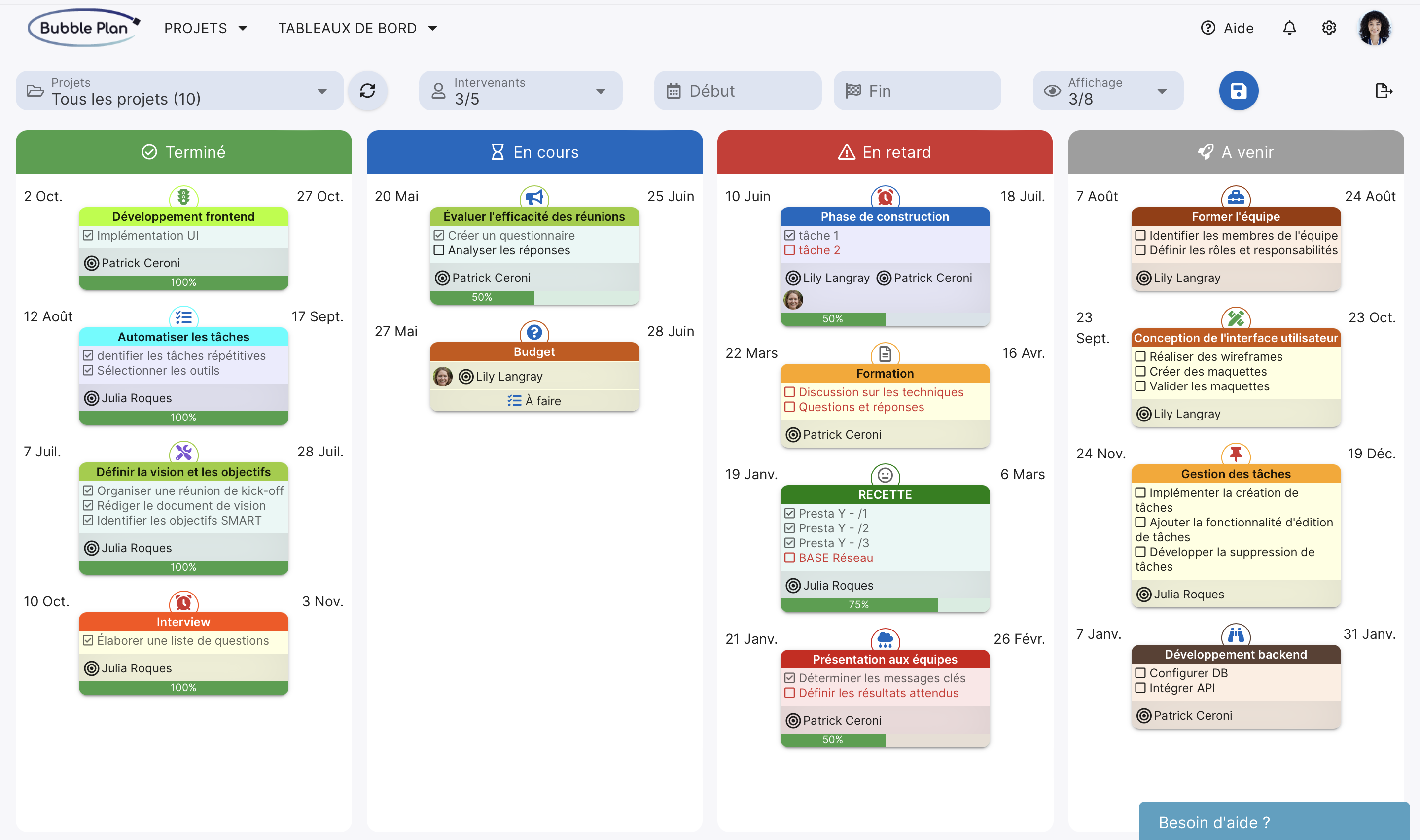
Task: Click the megaphone icon above Évaluer l'efficacité
Action: [533, 198]
